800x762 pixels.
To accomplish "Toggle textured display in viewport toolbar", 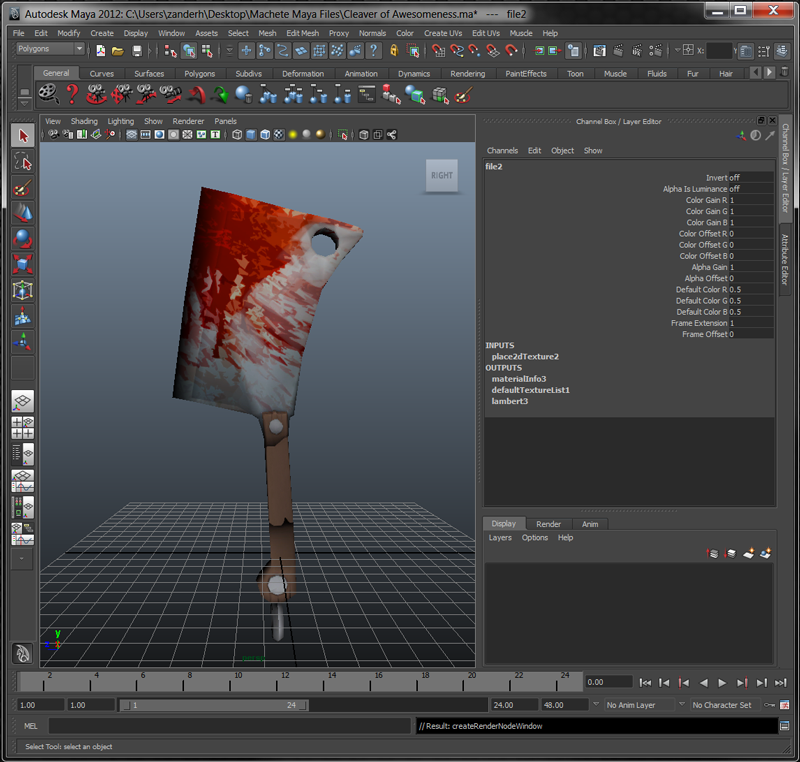I will pyautogui.click(x=278, y=135).
